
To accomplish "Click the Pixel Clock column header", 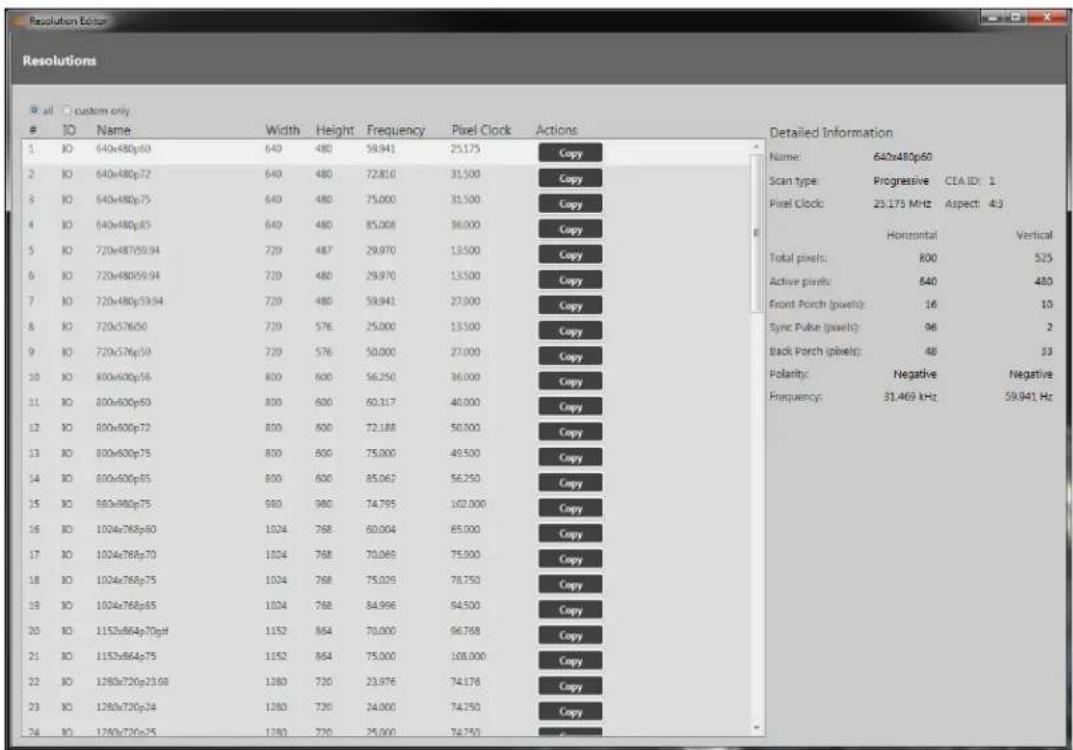I will 481,130.
